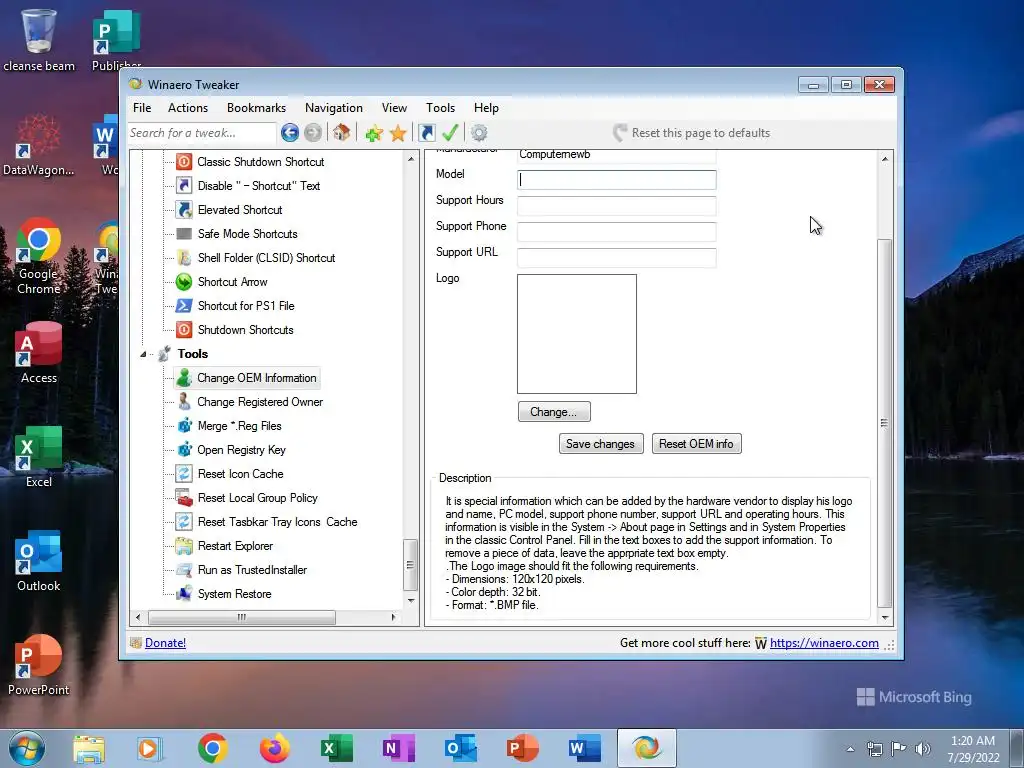Click the Model text field
Image resolution: width=1024 pixels, height=768 pixels.
[616, 180]
